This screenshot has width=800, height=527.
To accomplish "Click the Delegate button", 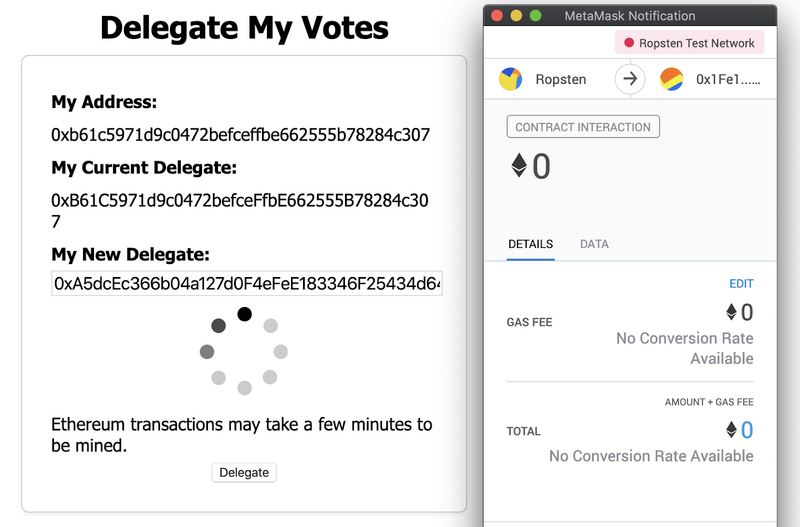I will coord(244,472).
